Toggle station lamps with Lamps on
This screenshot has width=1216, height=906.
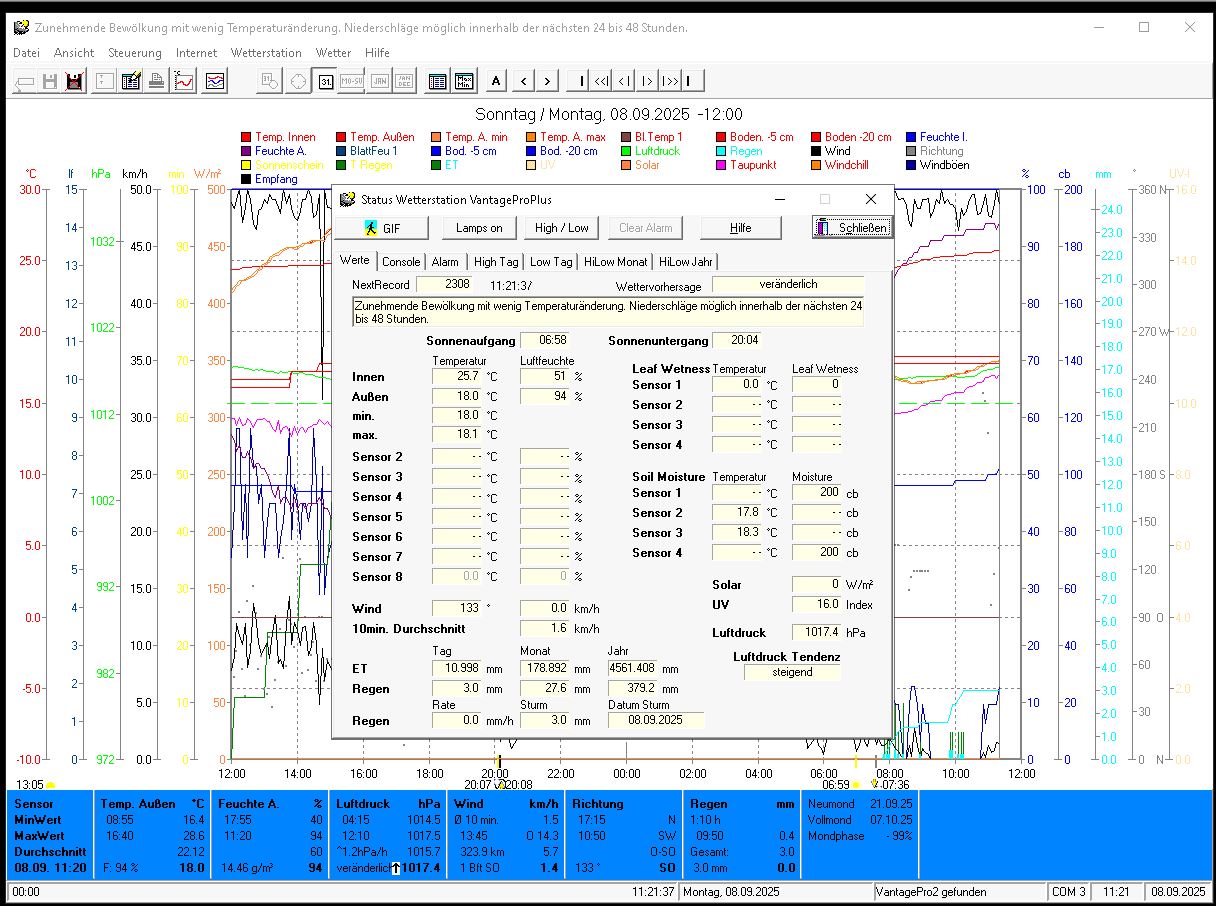tap(479, 228)
